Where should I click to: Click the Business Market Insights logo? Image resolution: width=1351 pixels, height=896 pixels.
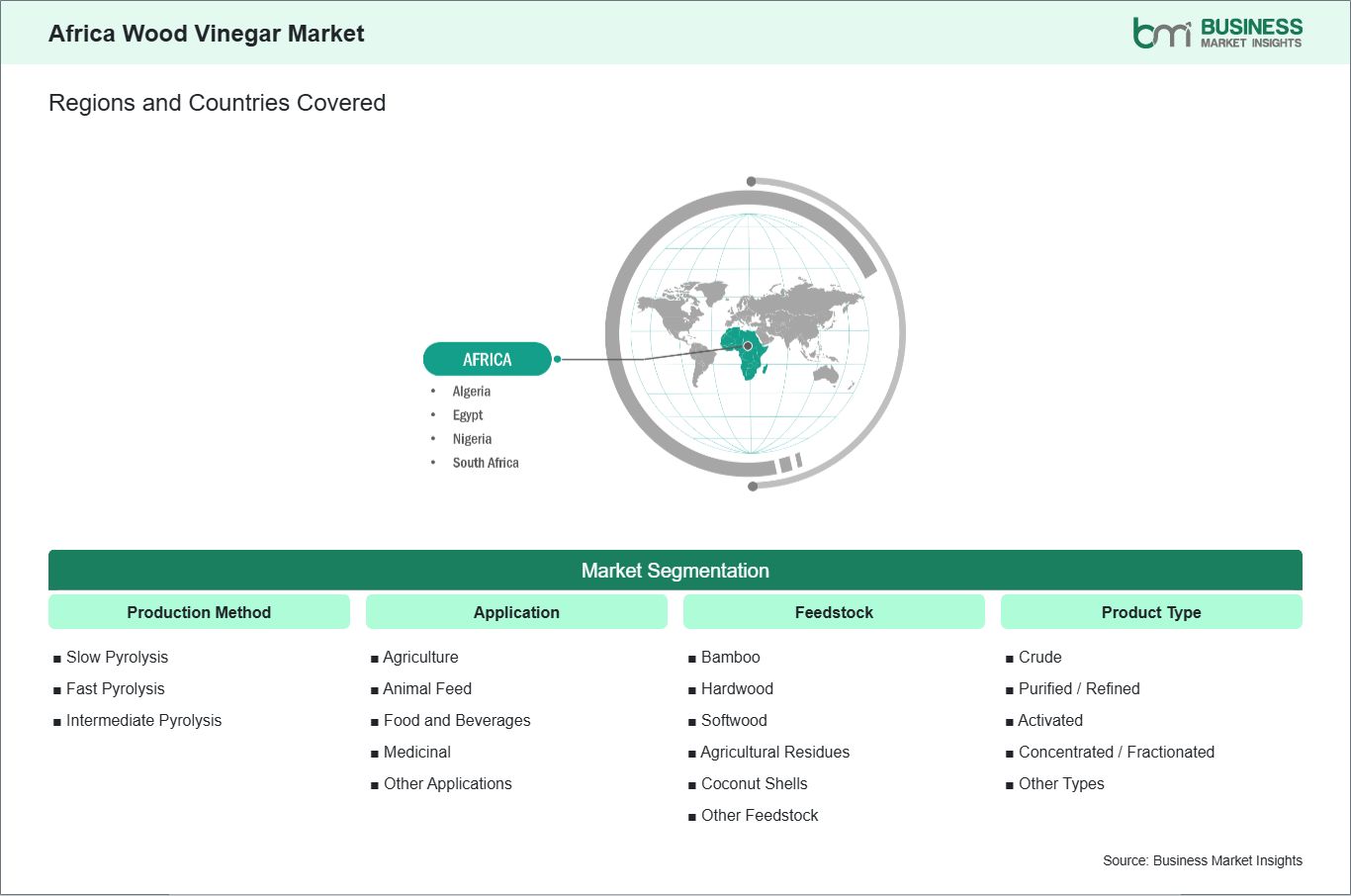(x=1217, y=33)
